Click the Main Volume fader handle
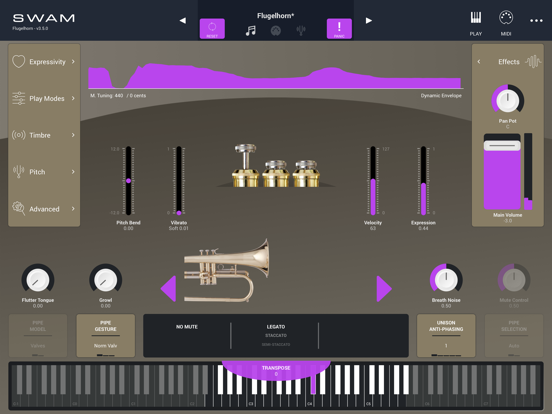The height and width of the screenshot is (414, 552). 502,145
